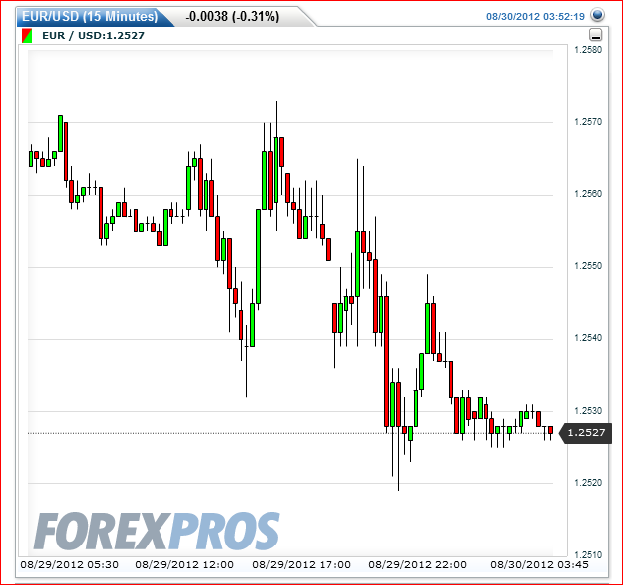Click the 1.2550 price axis label
Screen dimensions: 623x585
point(588,265)
